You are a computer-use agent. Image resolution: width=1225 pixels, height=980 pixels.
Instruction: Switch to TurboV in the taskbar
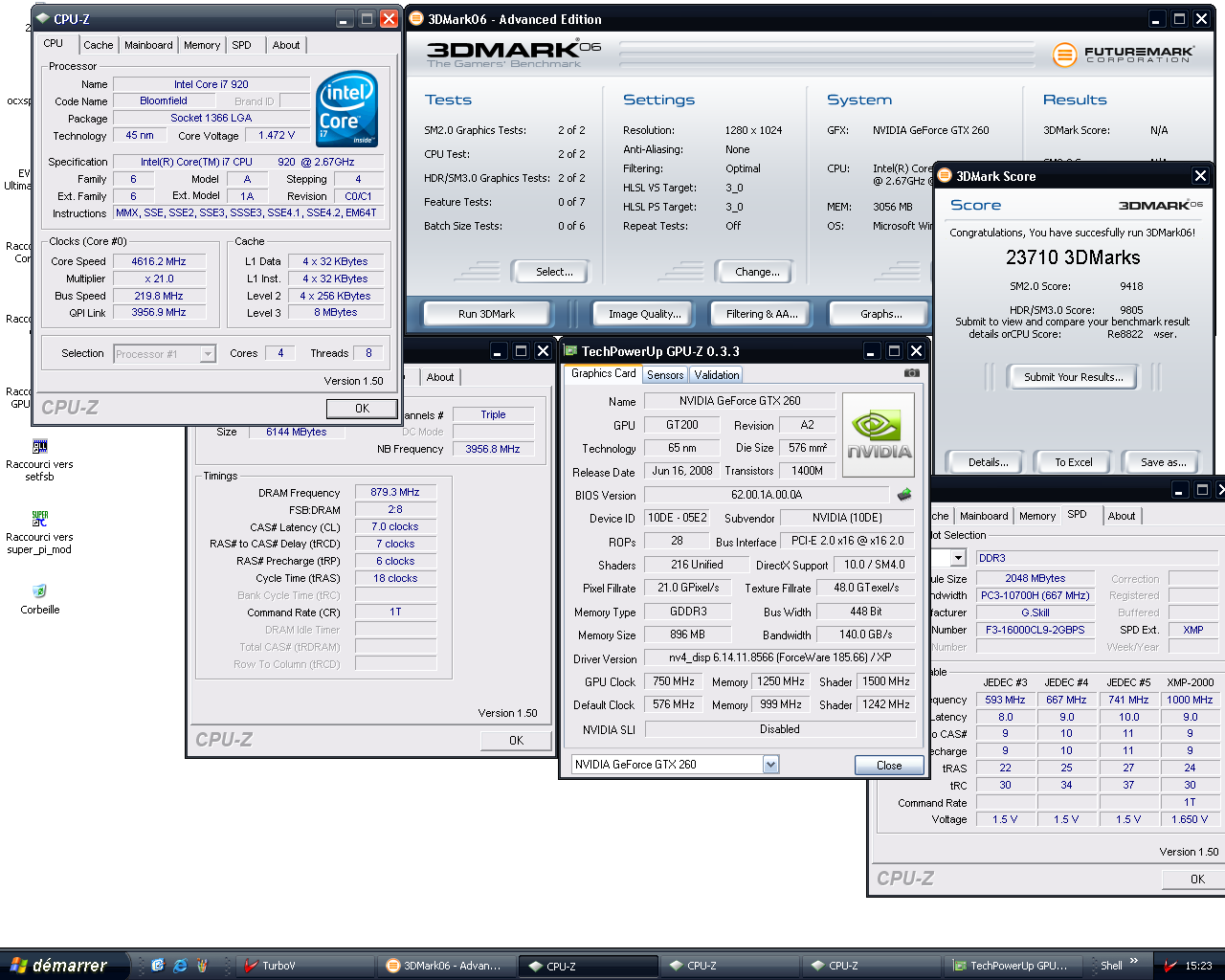304,966
